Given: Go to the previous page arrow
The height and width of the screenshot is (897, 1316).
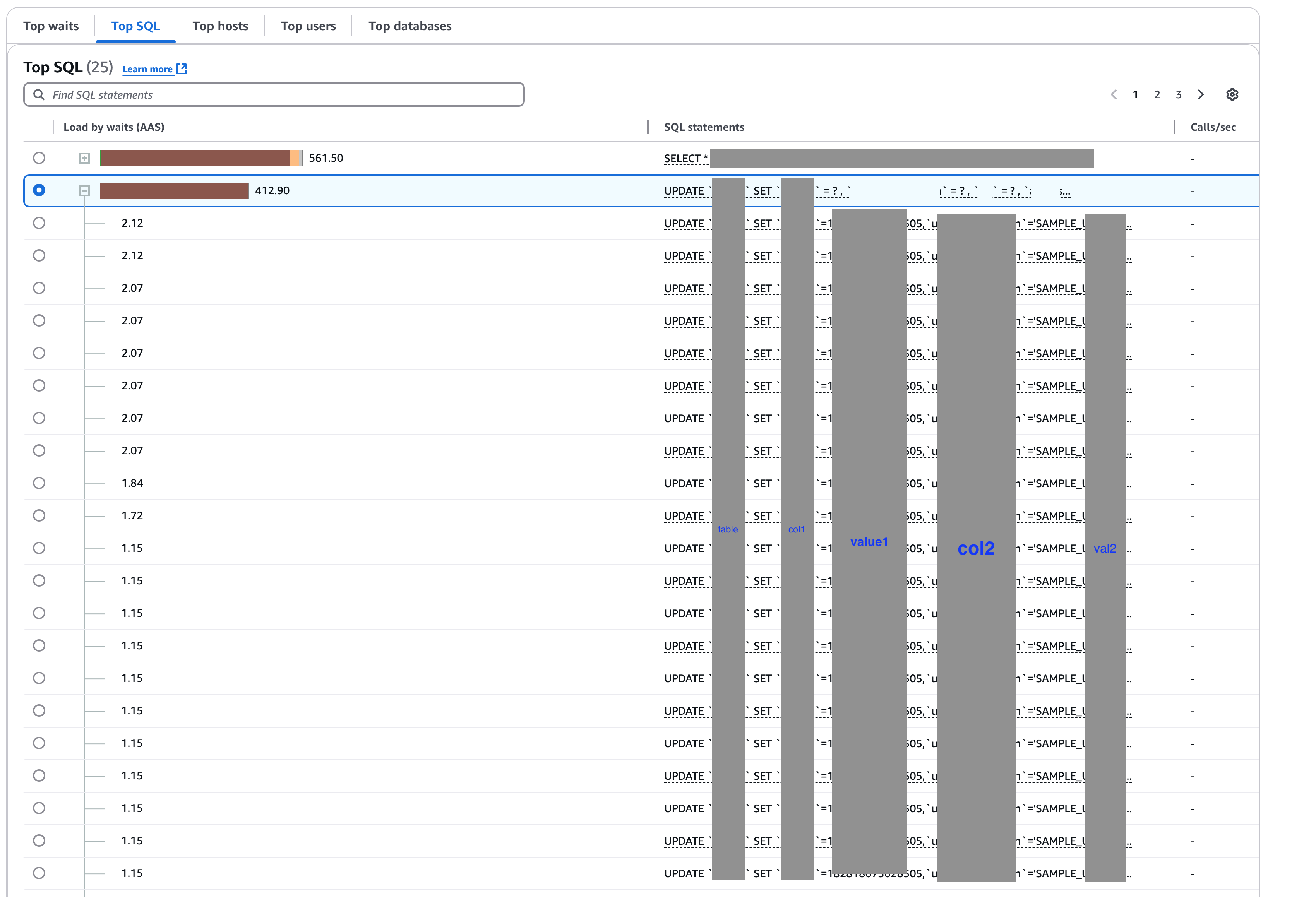Looking at the screenshot, I should click(1114, 94).
